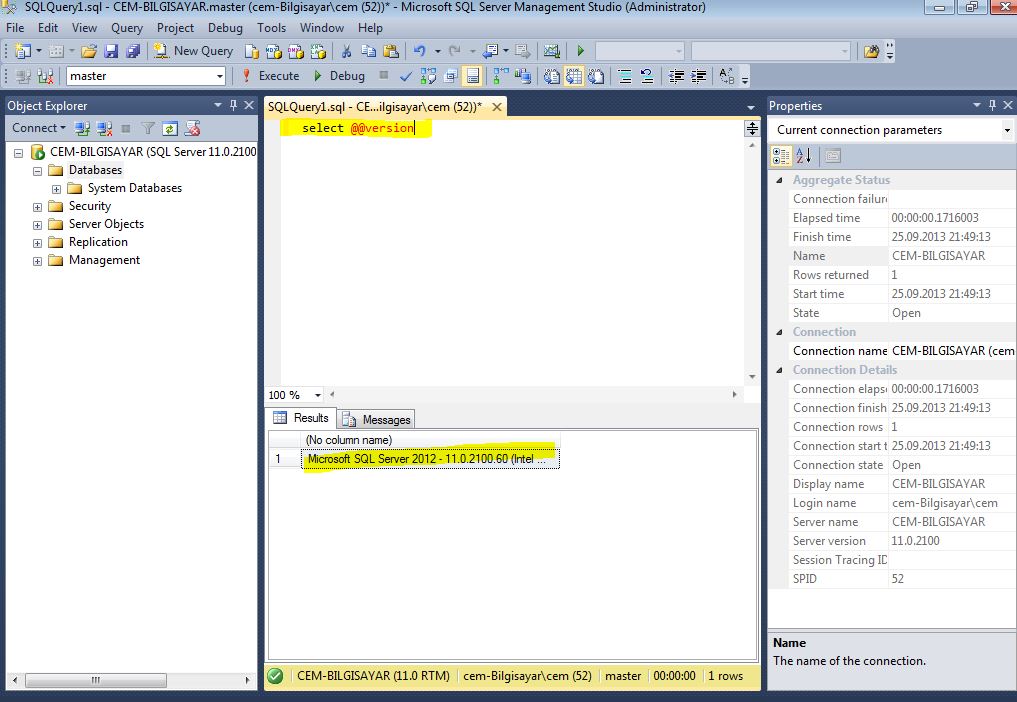
Task: Switch to the Messages tab
Action: (x=376, y=420)
